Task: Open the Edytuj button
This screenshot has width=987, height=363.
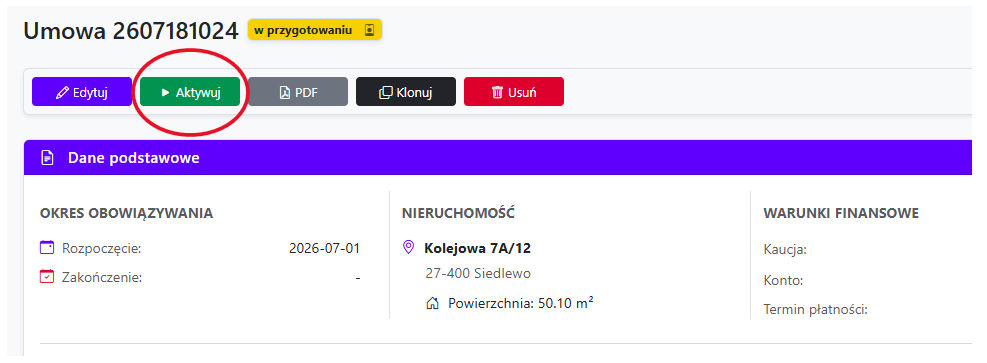Action: click(x=82, y=92)
